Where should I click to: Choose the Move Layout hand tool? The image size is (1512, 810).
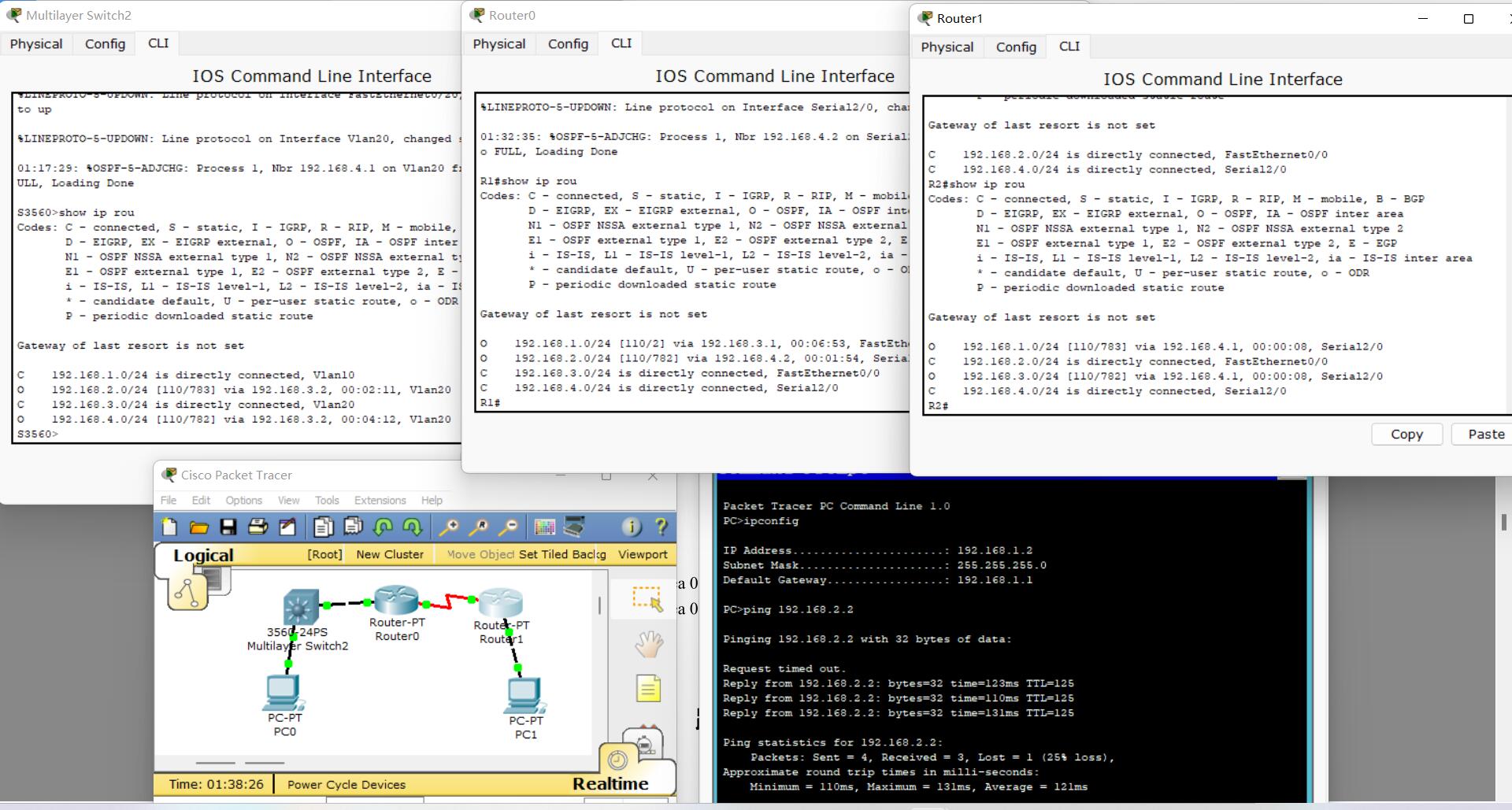(x=649, y=645)
